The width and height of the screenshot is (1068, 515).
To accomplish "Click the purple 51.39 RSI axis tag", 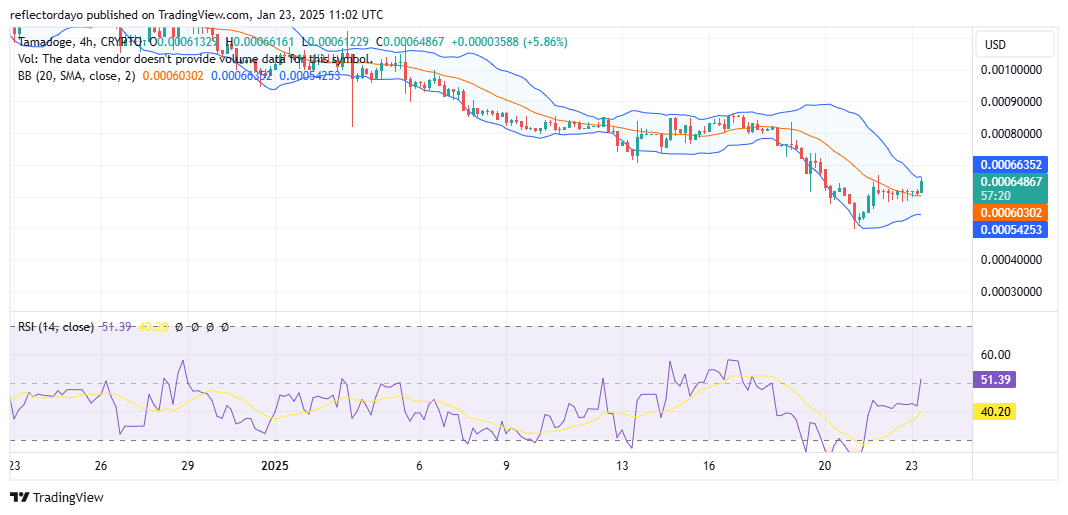I will click(996, 381).
